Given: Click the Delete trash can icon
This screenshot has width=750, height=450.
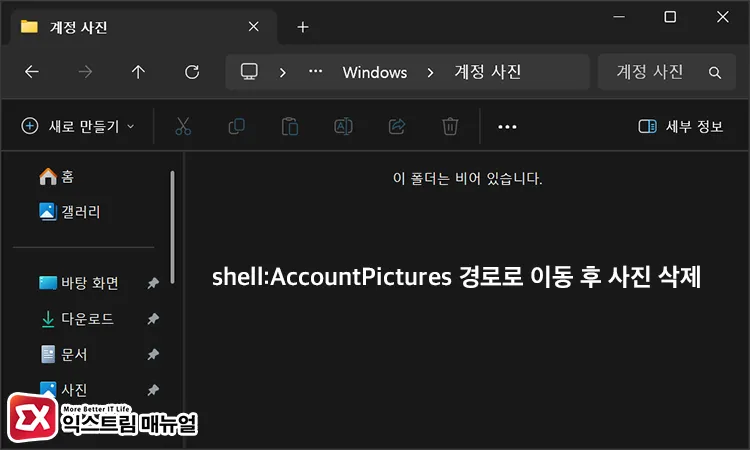Looking at the screenshot, I should (x=450, y=126).
